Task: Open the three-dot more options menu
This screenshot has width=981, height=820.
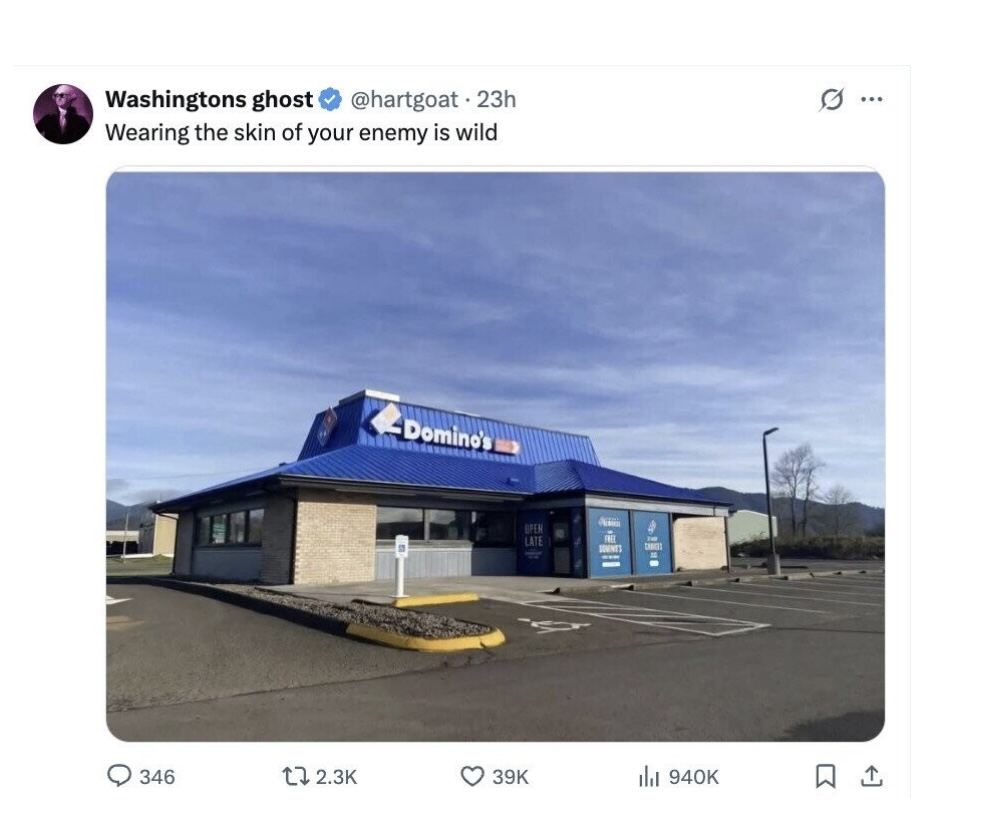Action: (872, 99)
